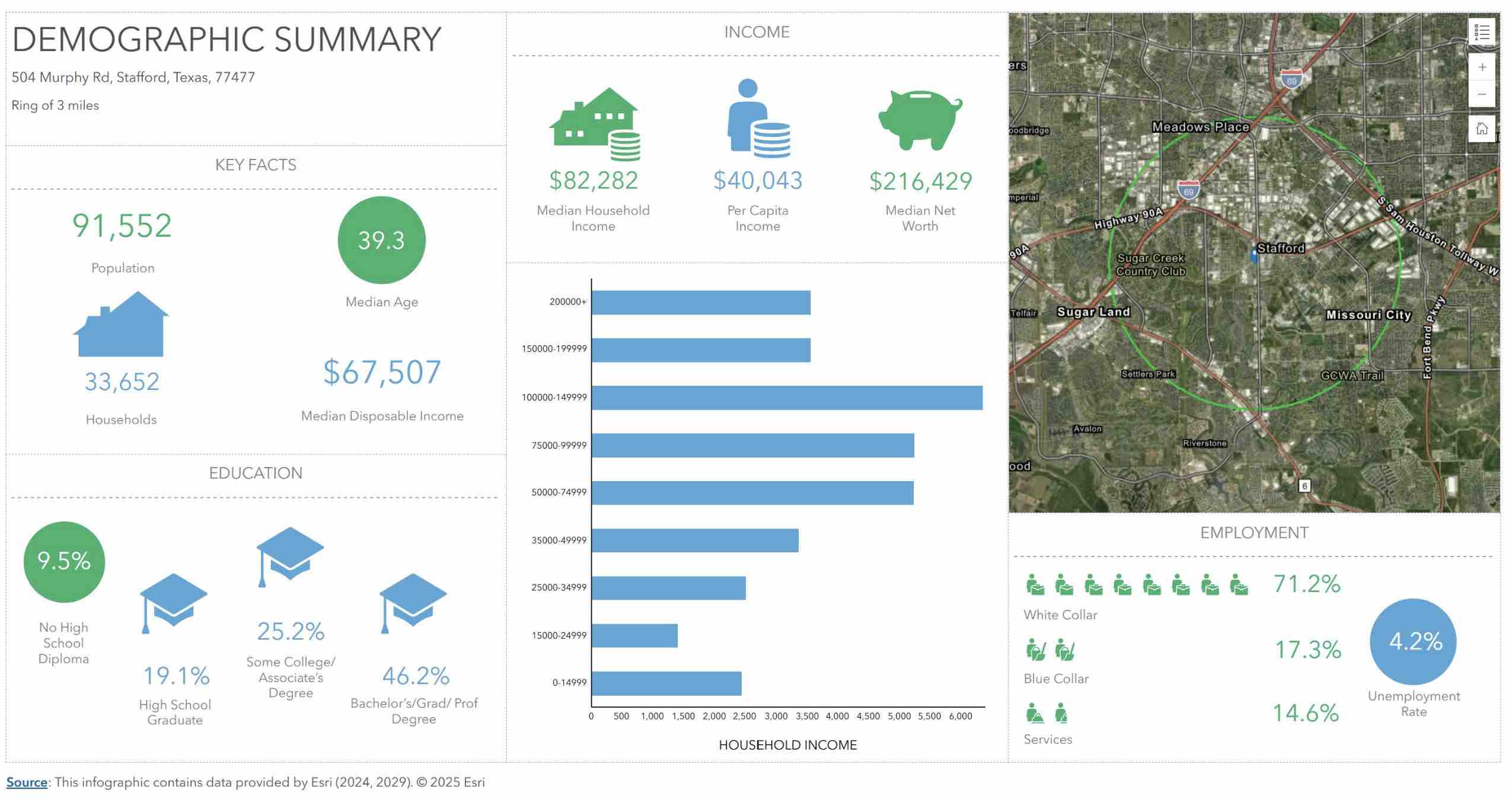
Task: Zoom in on the map
Action: click(1481, 67)
